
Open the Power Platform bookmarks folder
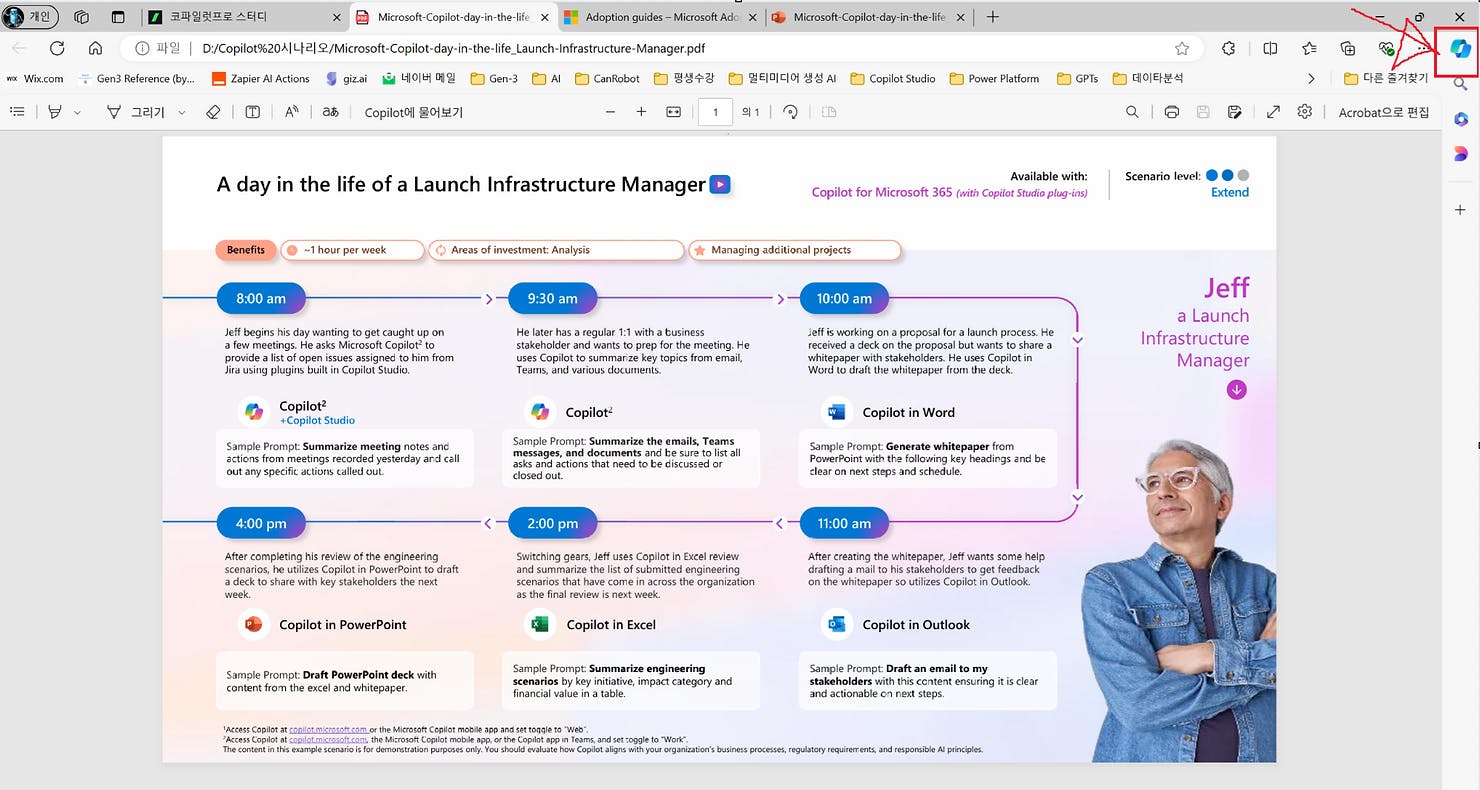994,78
